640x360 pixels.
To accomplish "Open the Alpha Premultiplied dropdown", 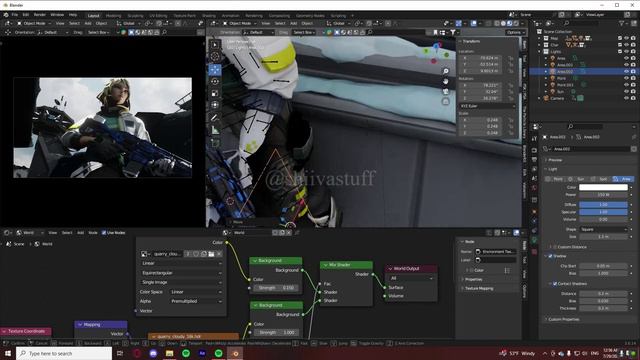I will (x=196, y=301).
